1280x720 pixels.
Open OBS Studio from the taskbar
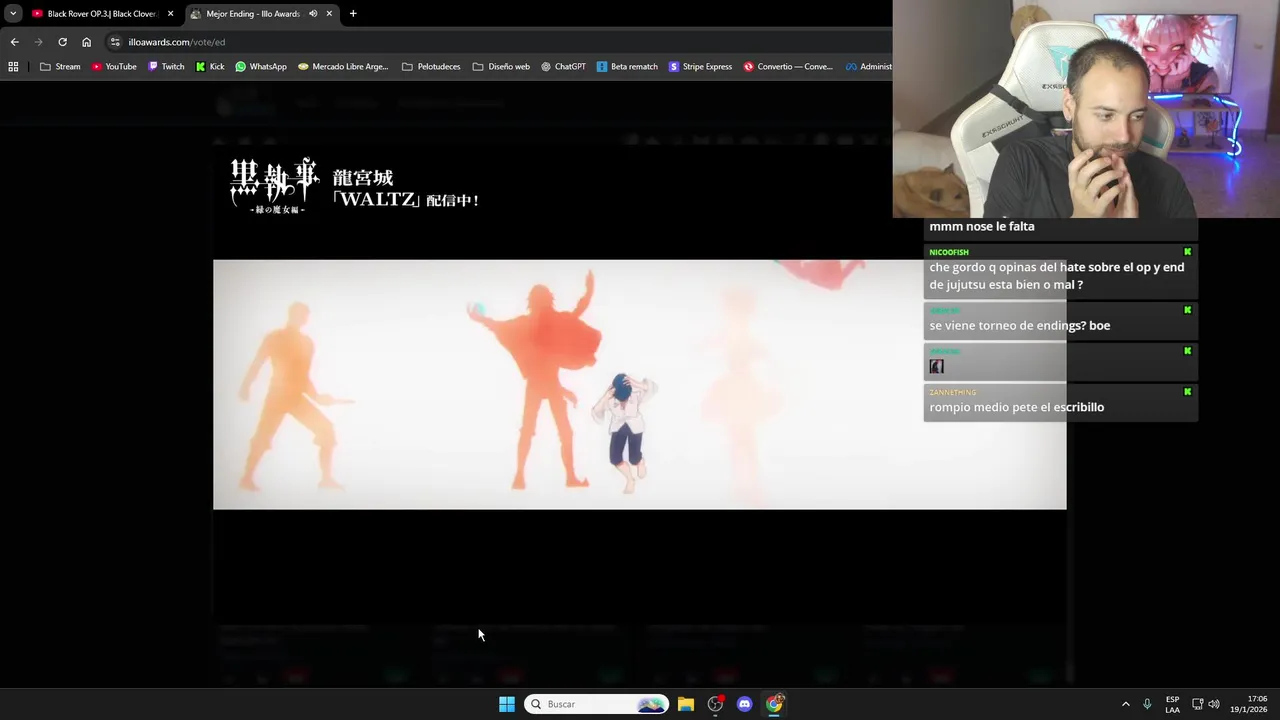point(715,704)
